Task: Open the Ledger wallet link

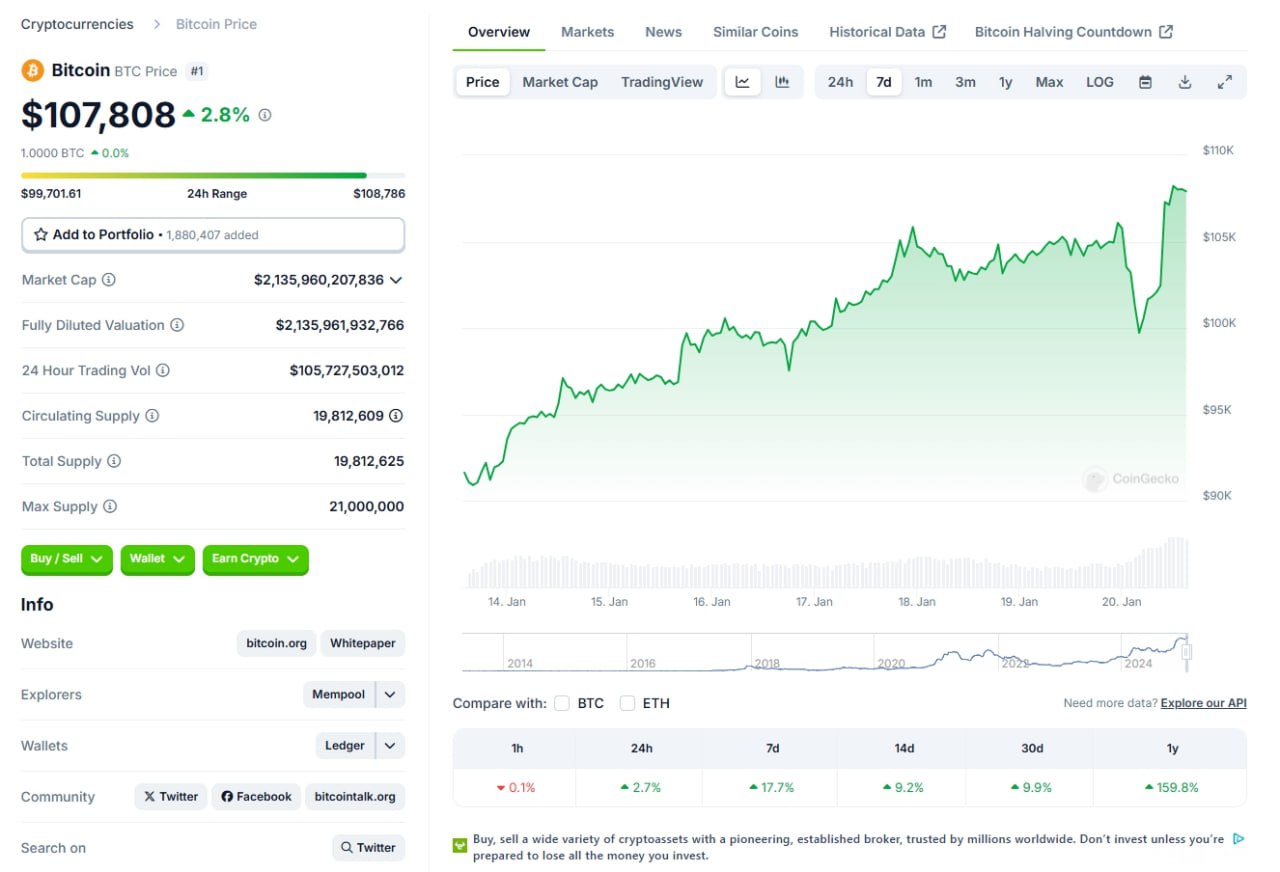Action: point(345,745)
